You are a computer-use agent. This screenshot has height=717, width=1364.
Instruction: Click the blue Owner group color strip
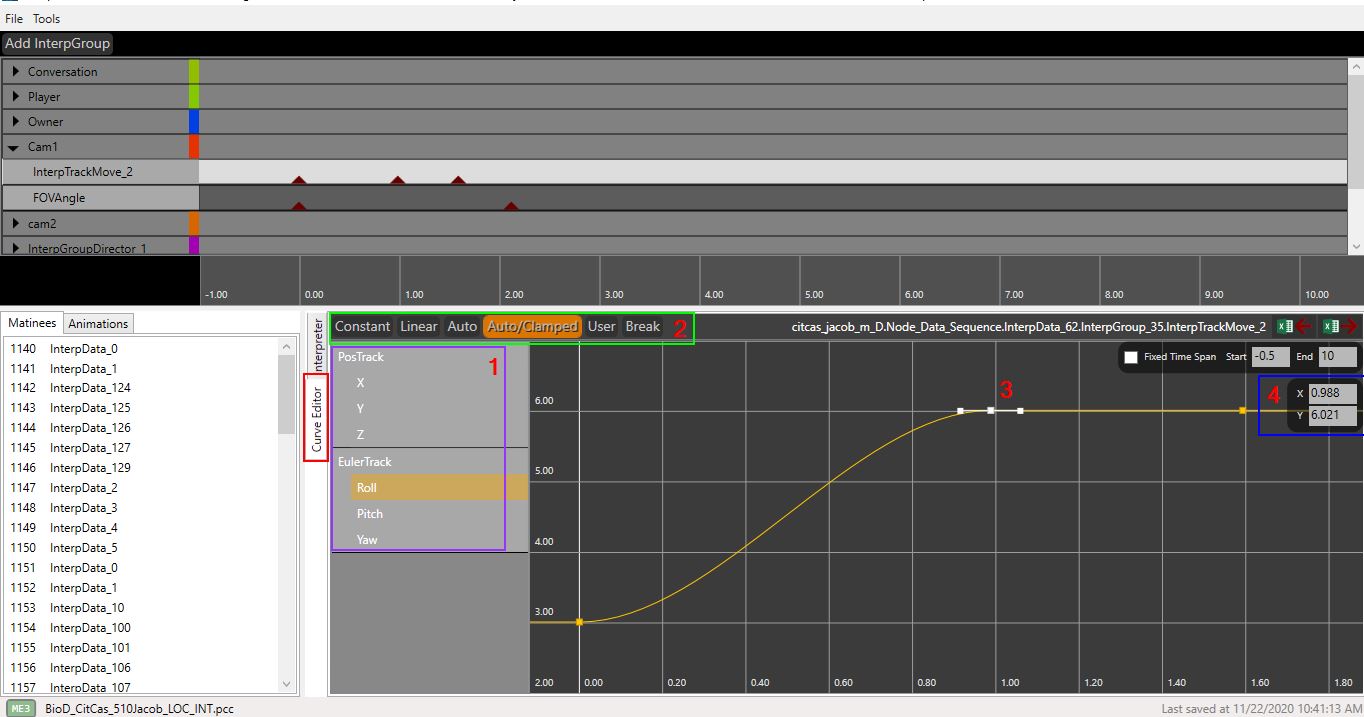click(194, 122)
